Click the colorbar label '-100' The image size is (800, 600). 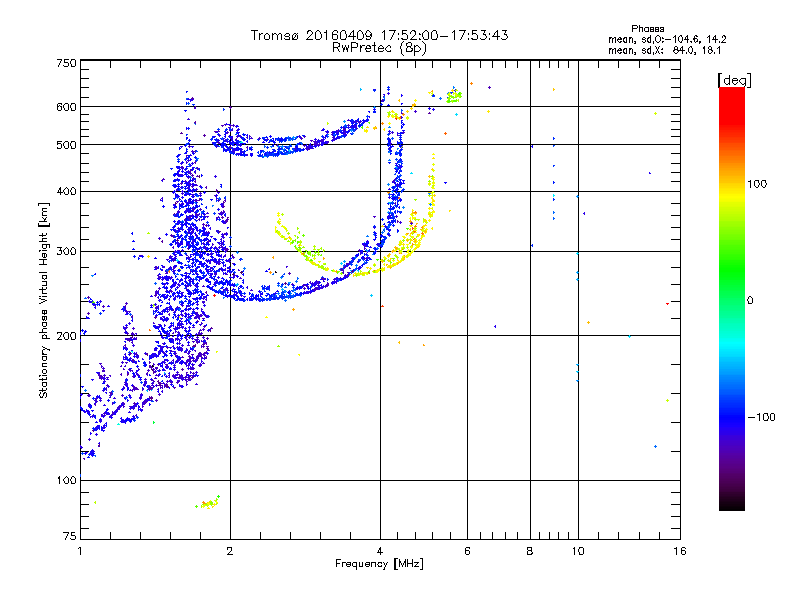coord(762,417)
